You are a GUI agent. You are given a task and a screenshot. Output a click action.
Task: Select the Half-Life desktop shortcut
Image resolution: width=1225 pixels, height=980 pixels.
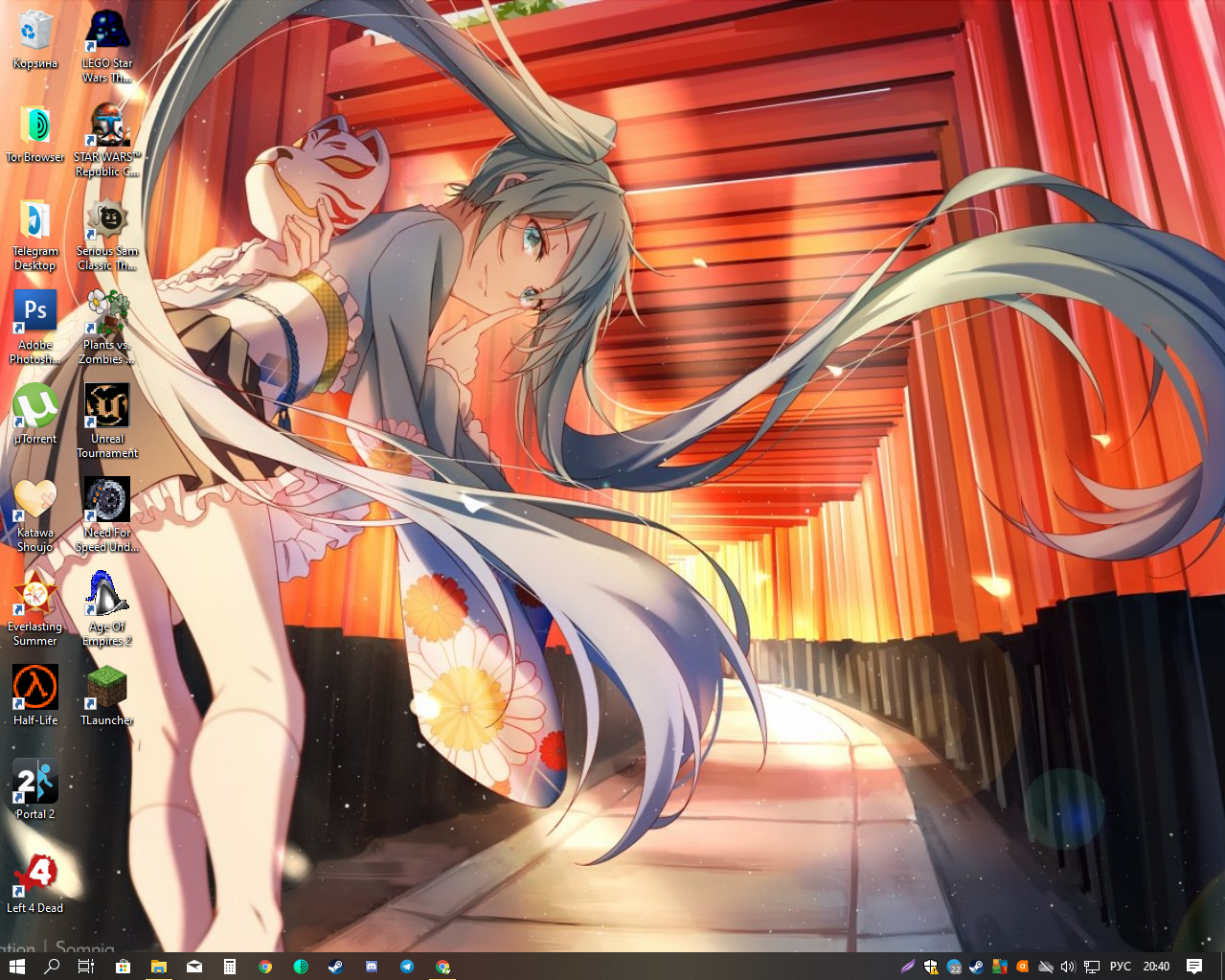pos(35,696)
